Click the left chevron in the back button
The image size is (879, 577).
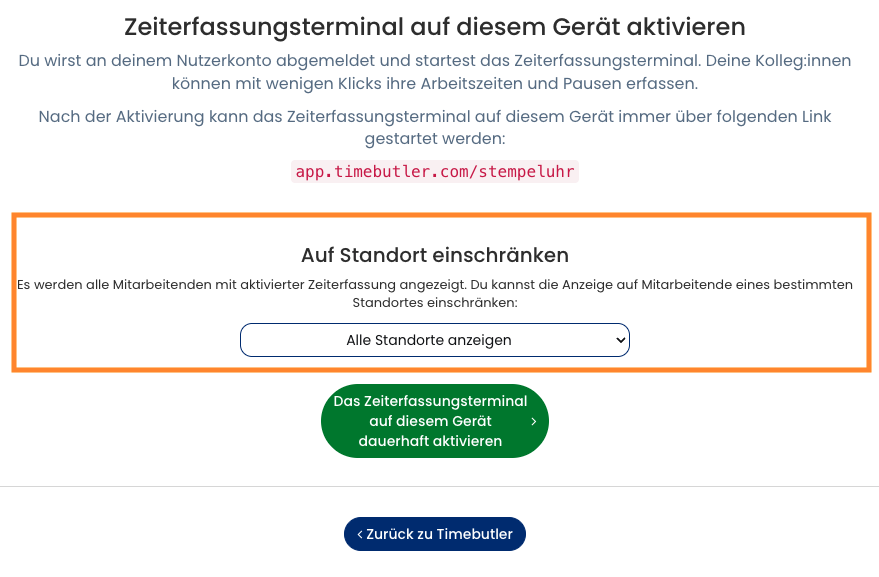tap(360, 534)
